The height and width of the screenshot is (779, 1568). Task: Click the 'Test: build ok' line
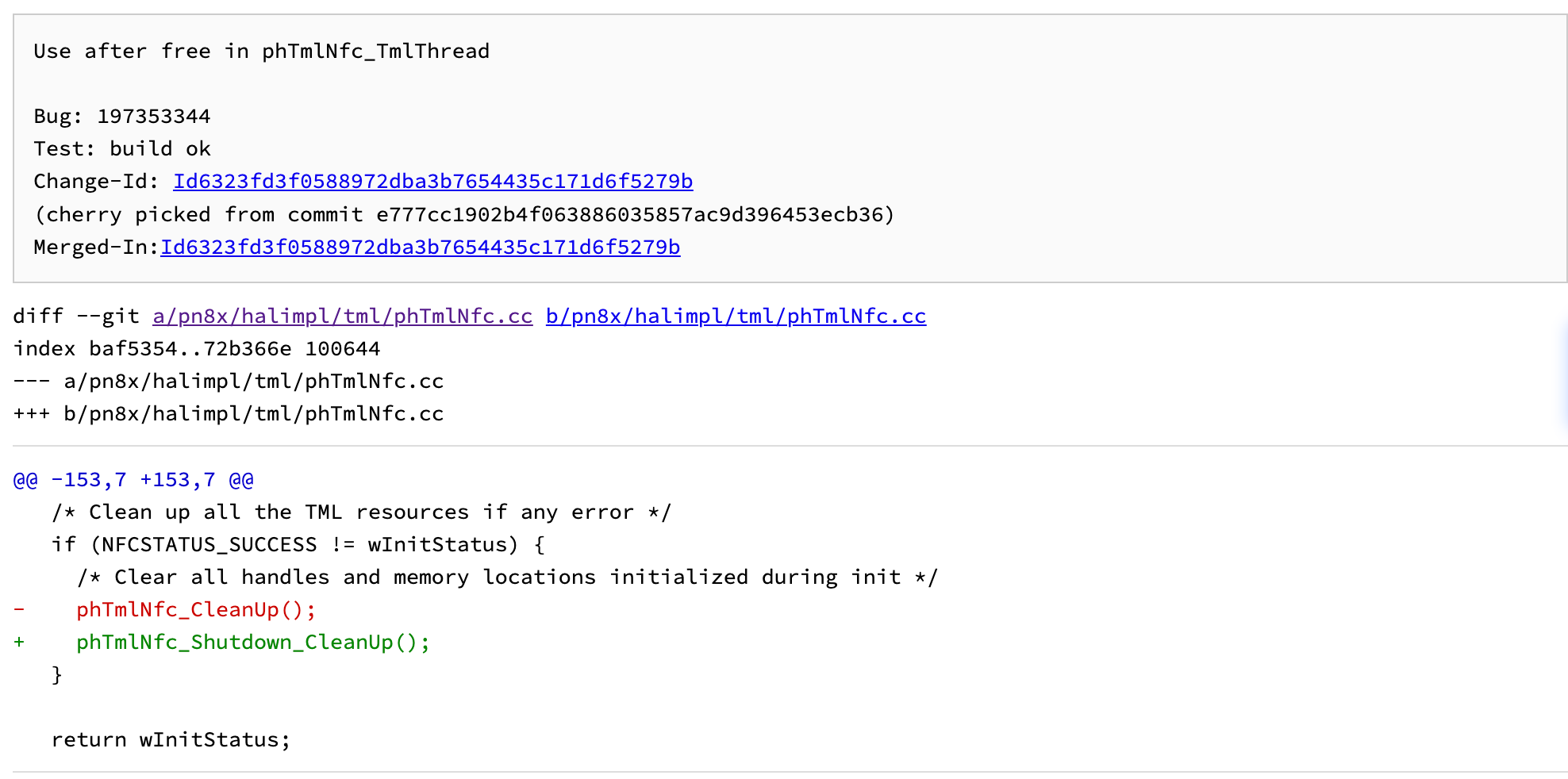pyautogui.click(x=122, y=149)
